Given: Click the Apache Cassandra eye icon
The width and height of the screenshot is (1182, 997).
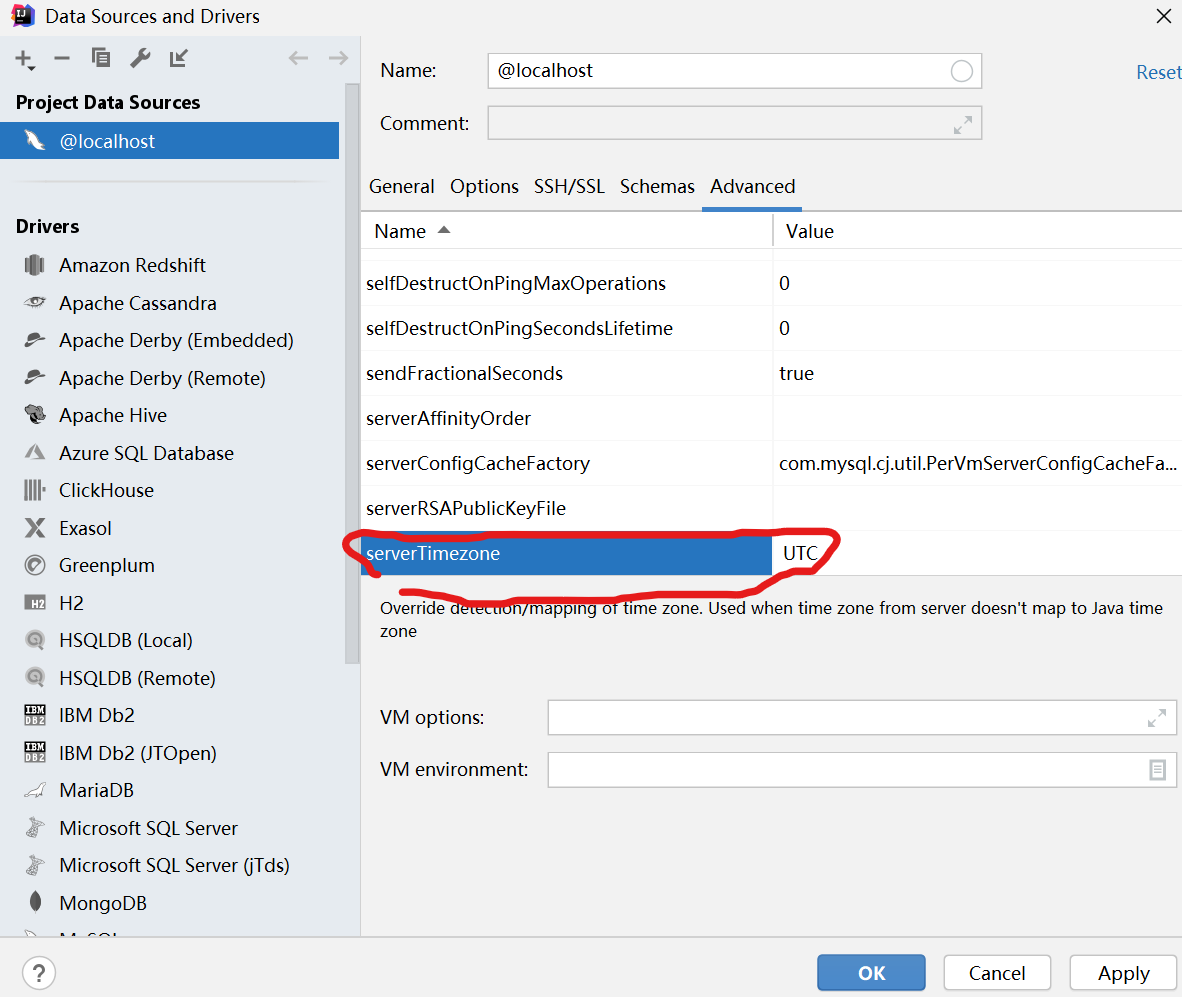Looking at the screenshot, I should point(35,302).
